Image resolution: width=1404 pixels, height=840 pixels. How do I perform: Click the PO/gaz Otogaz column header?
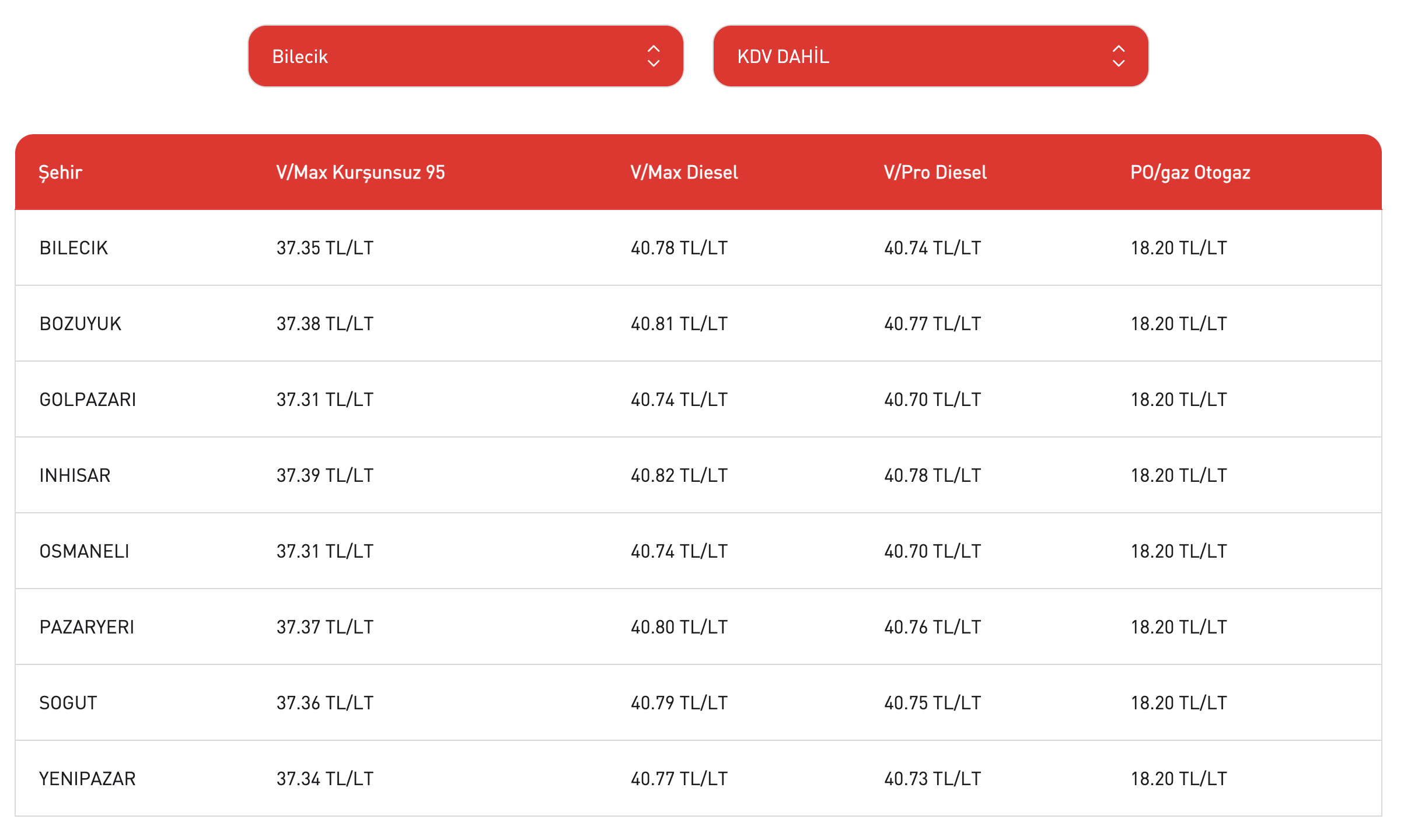click(1190, 173)
